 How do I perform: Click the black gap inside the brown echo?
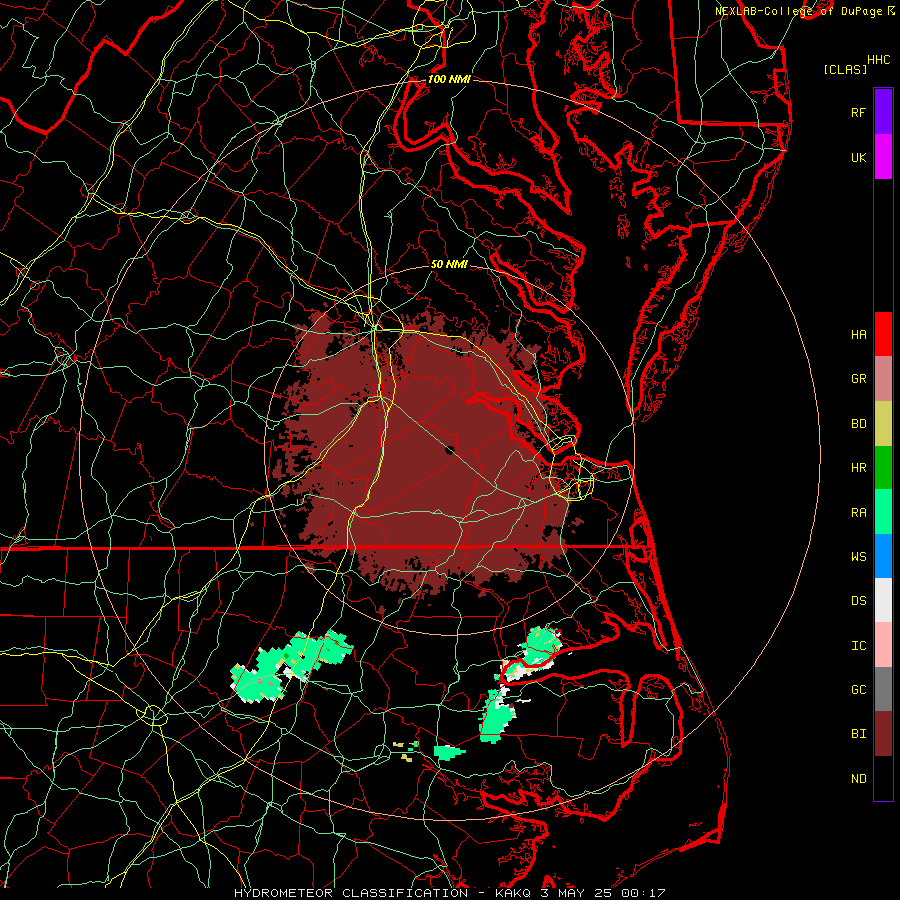[449, 449]
